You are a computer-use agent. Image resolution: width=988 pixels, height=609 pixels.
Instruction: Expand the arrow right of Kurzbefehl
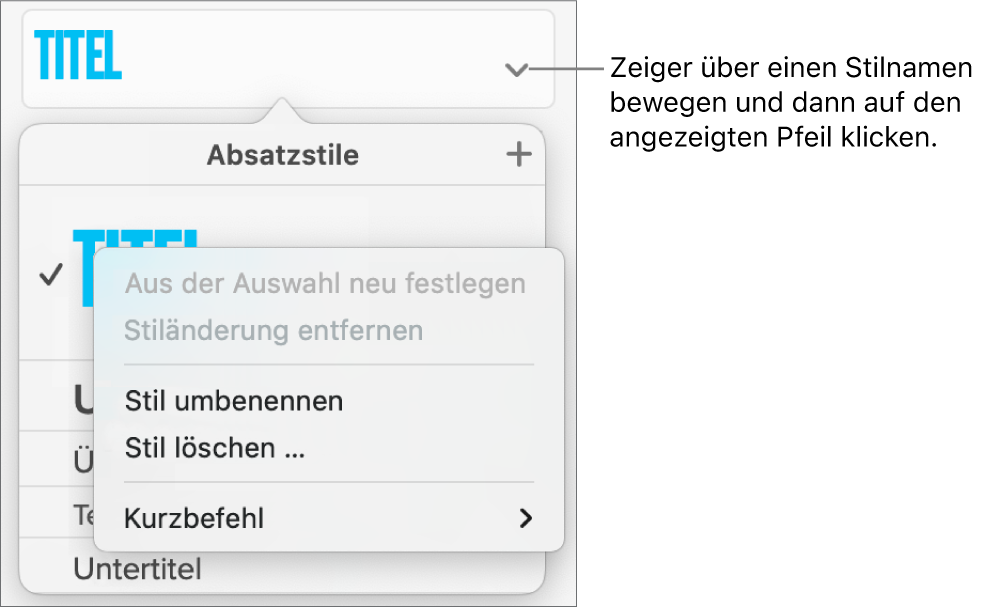pyautogui.click(x=525, y=518)
